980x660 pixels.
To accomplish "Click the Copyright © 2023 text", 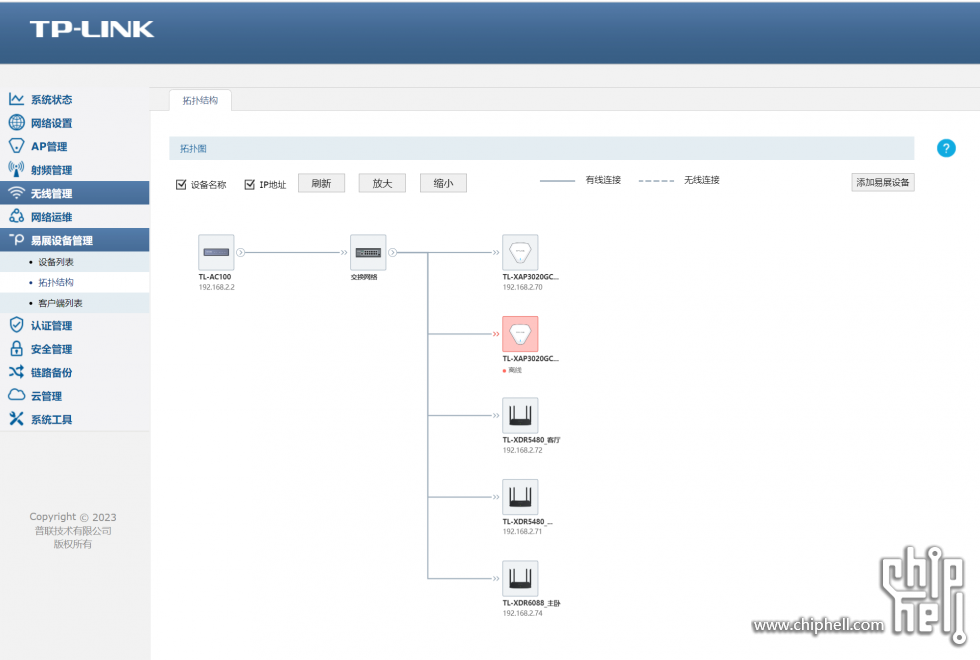I will (72, 517).
